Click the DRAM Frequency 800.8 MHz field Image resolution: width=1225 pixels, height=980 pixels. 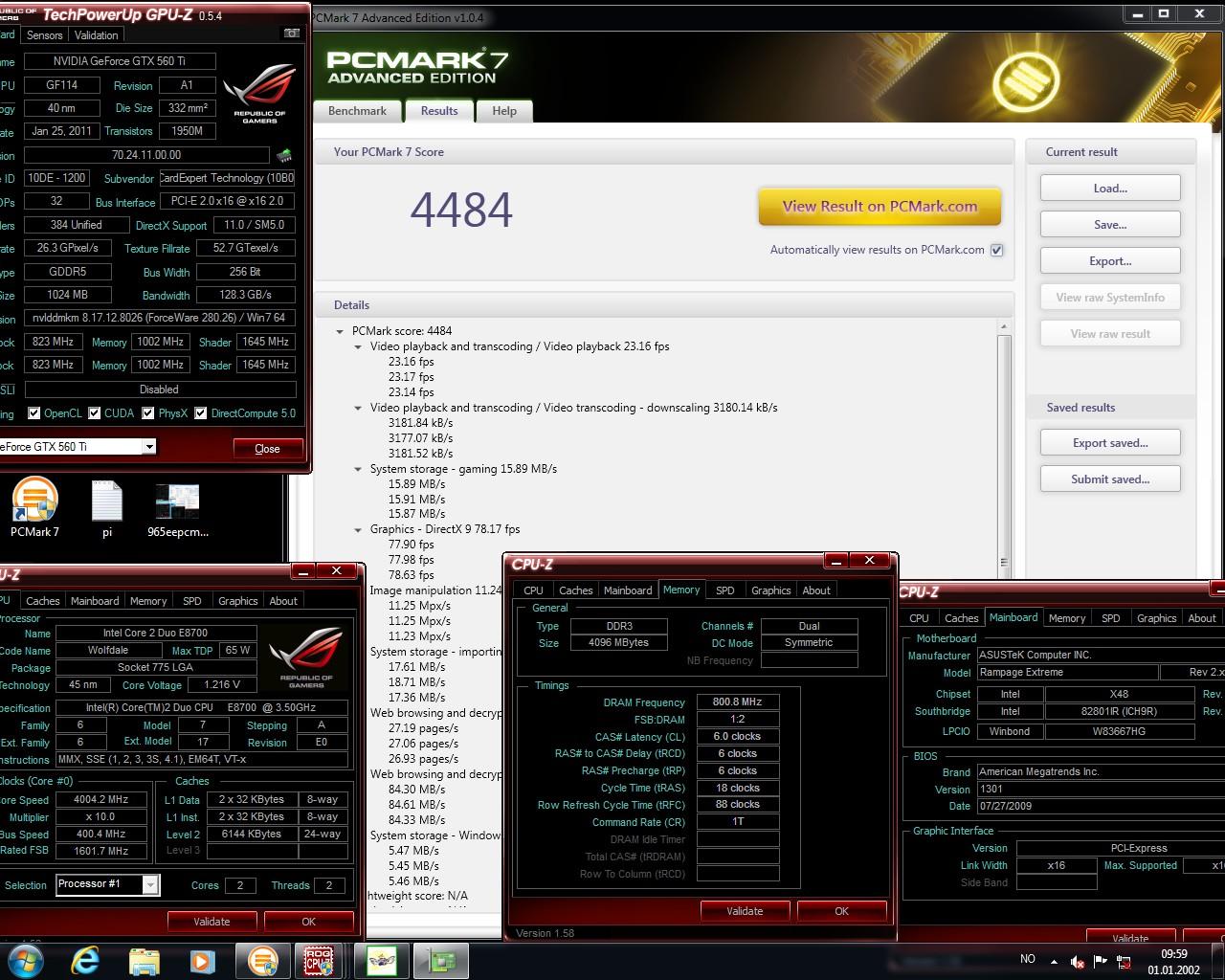pyautogui.click(x=738, y=702)
